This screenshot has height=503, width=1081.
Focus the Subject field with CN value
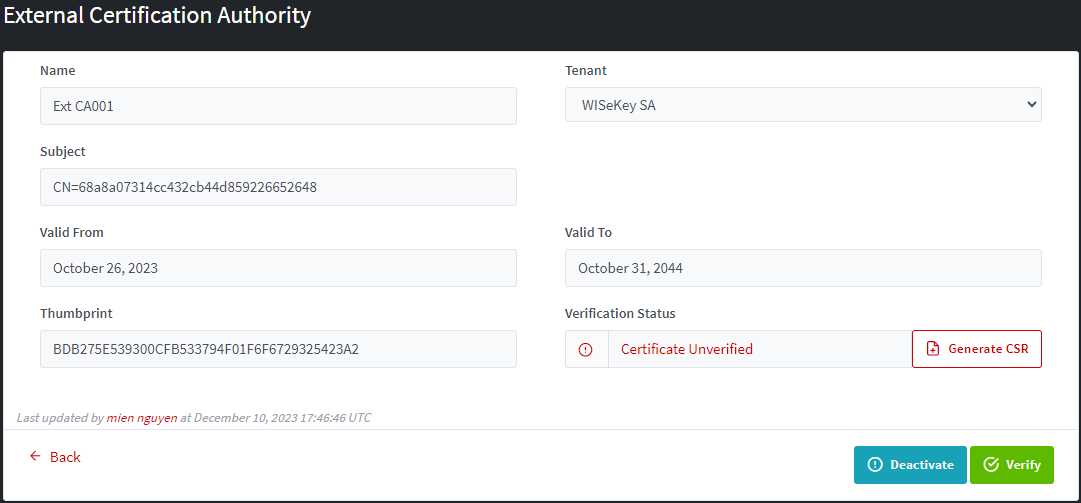pos(278,187)
